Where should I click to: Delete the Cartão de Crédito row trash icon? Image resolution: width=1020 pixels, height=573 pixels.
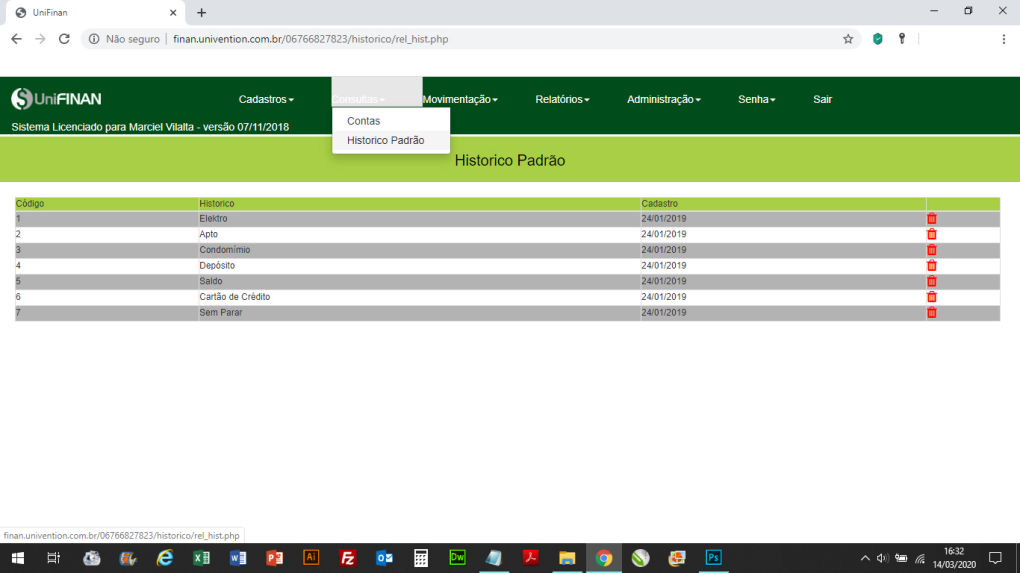(x=932, y=297)
